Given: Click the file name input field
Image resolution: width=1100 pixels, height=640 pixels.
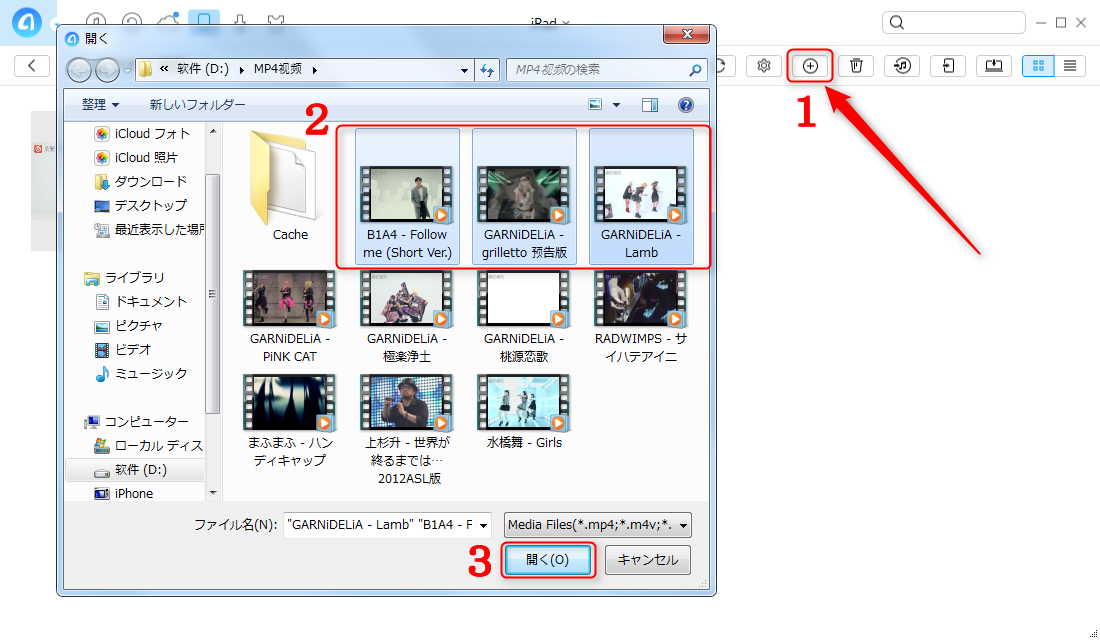Looking at the screenshot, I should [379, 525].
